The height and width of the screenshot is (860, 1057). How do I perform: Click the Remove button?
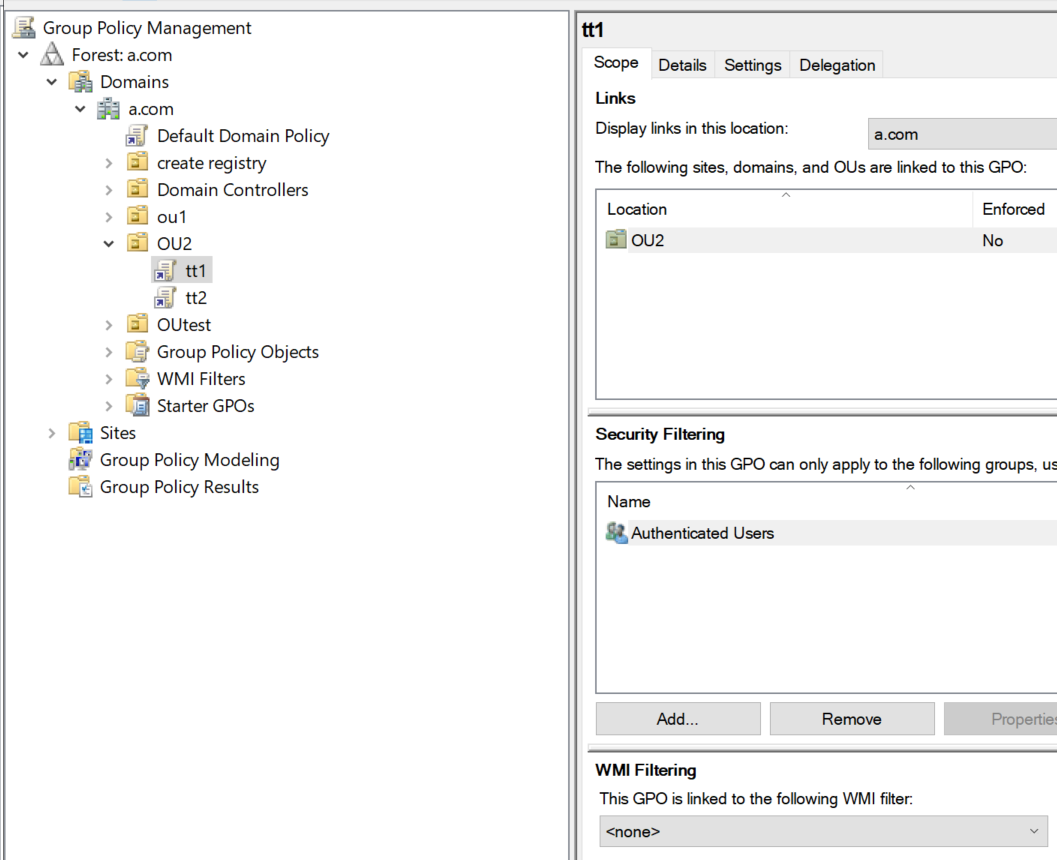pyautogui.click(x=851, y=718)
